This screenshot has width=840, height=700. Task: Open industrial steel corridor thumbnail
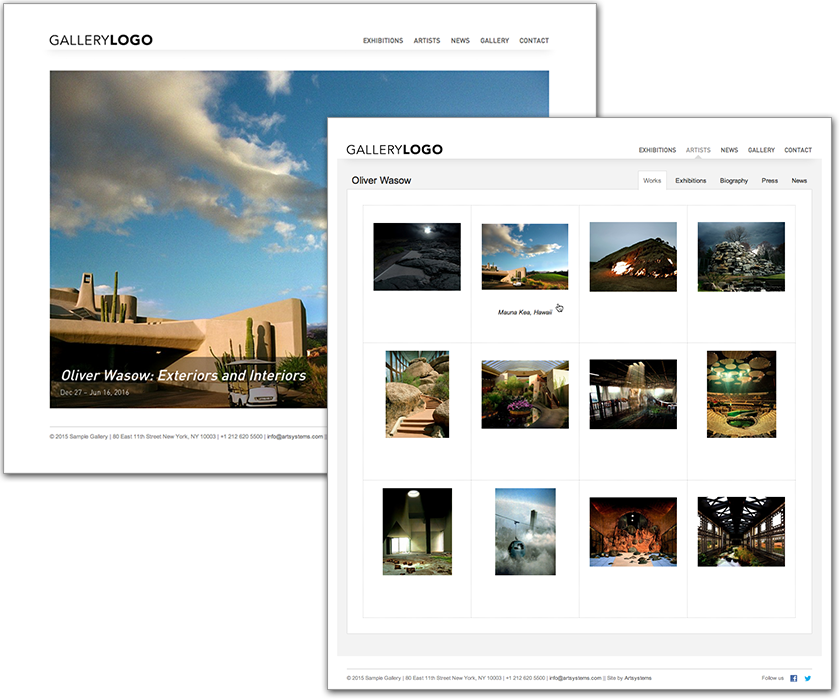tap(741, 532)
